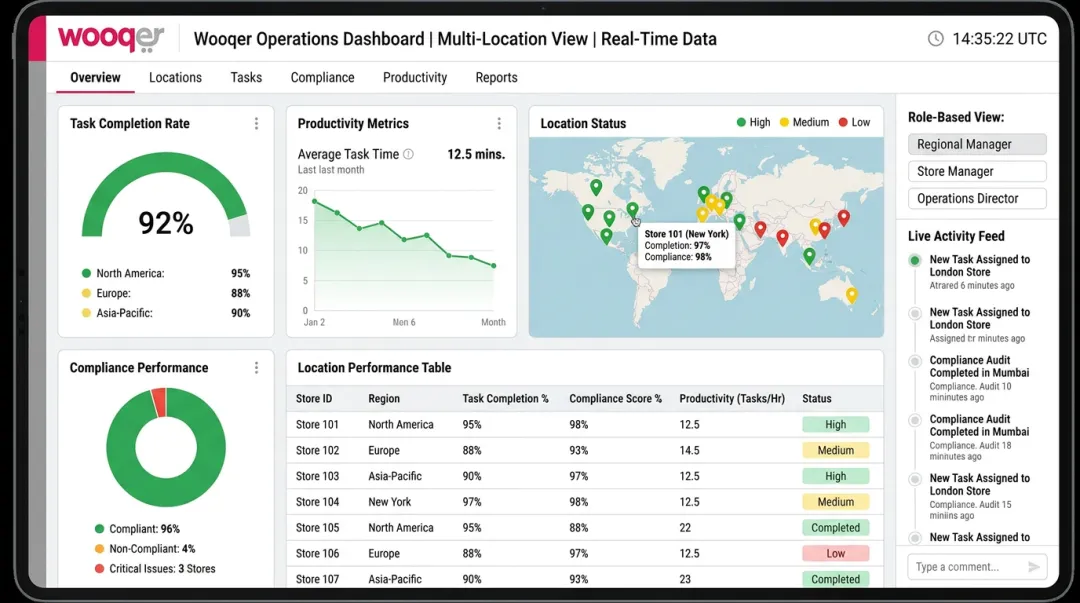
Task: Open the Productivity tab
Action: (x=415, y=78)
